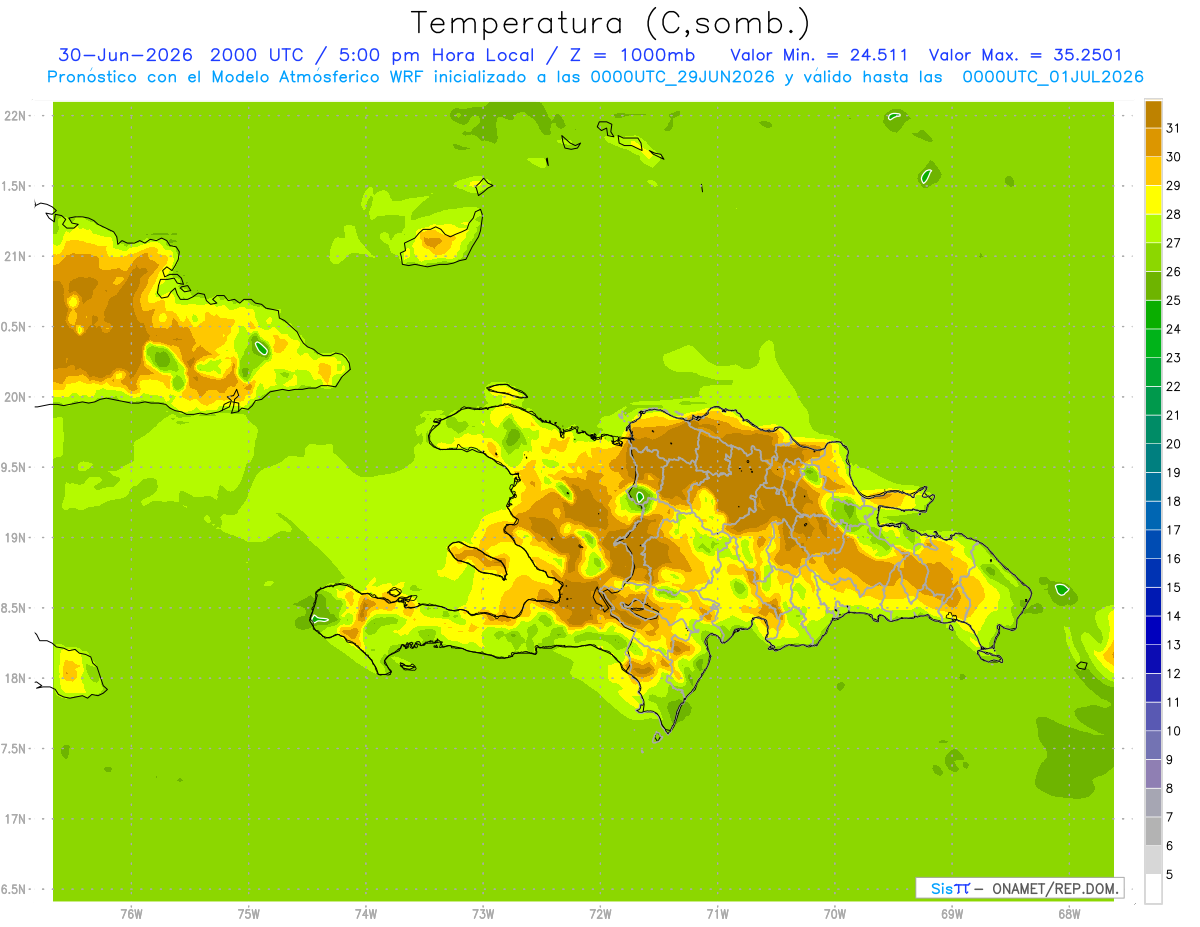Click the teal colorbar segment between 19 and 20

point(1153,458)
